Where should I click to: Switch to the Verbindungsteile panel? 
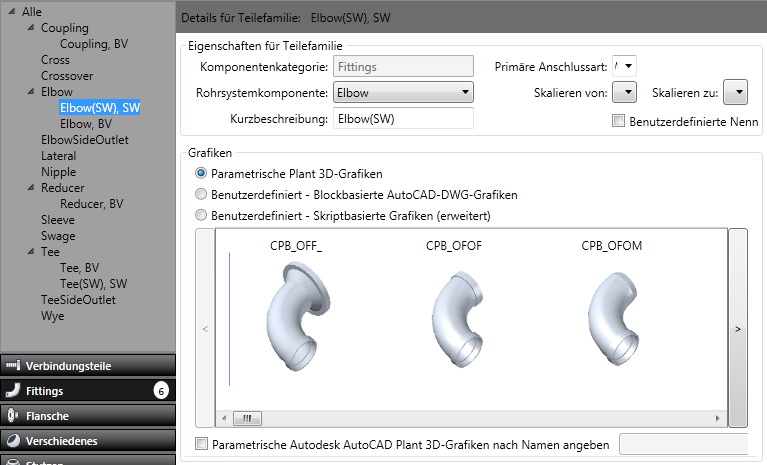click(88, 365)
